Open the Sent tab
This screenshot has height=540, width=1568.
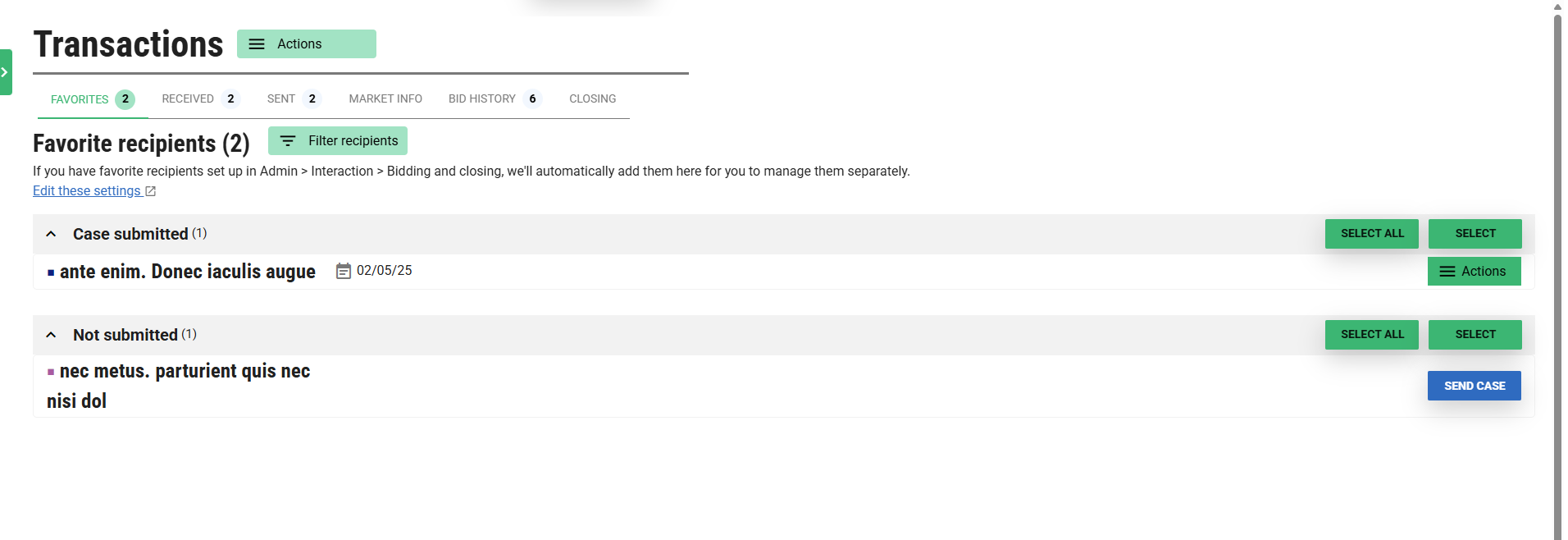pos(293,99)
